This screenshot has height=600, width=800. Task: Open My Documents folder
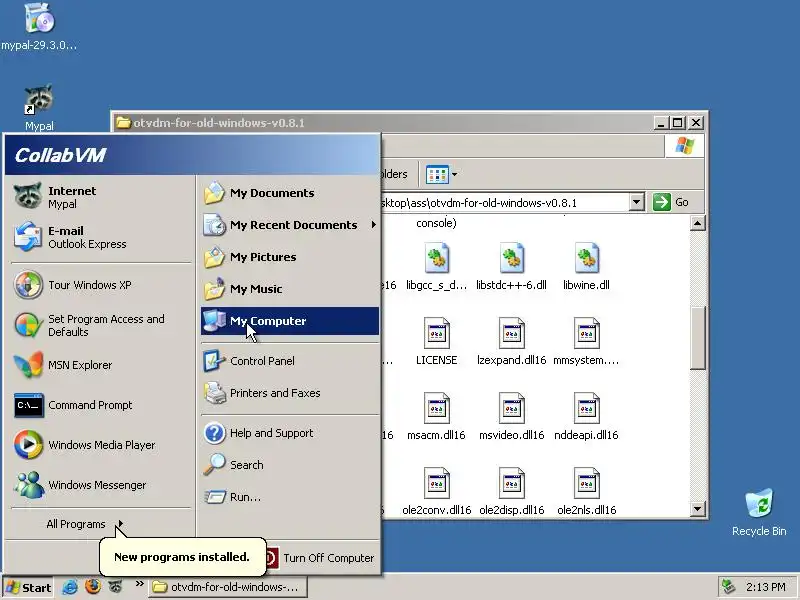pyautogui.click(x=290, y=193)
